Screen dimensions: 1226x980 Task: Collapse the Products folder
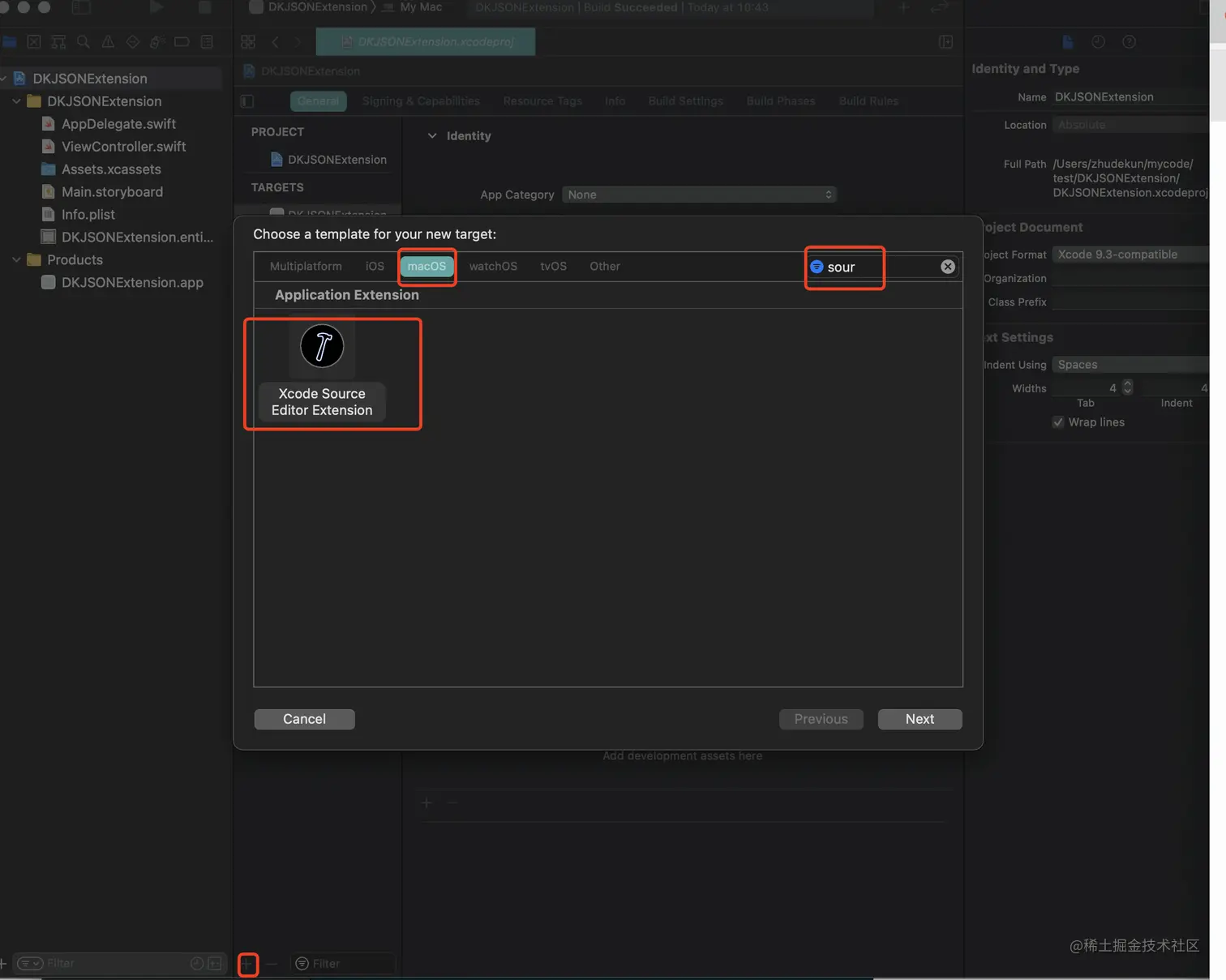click(x=16, y=260)
